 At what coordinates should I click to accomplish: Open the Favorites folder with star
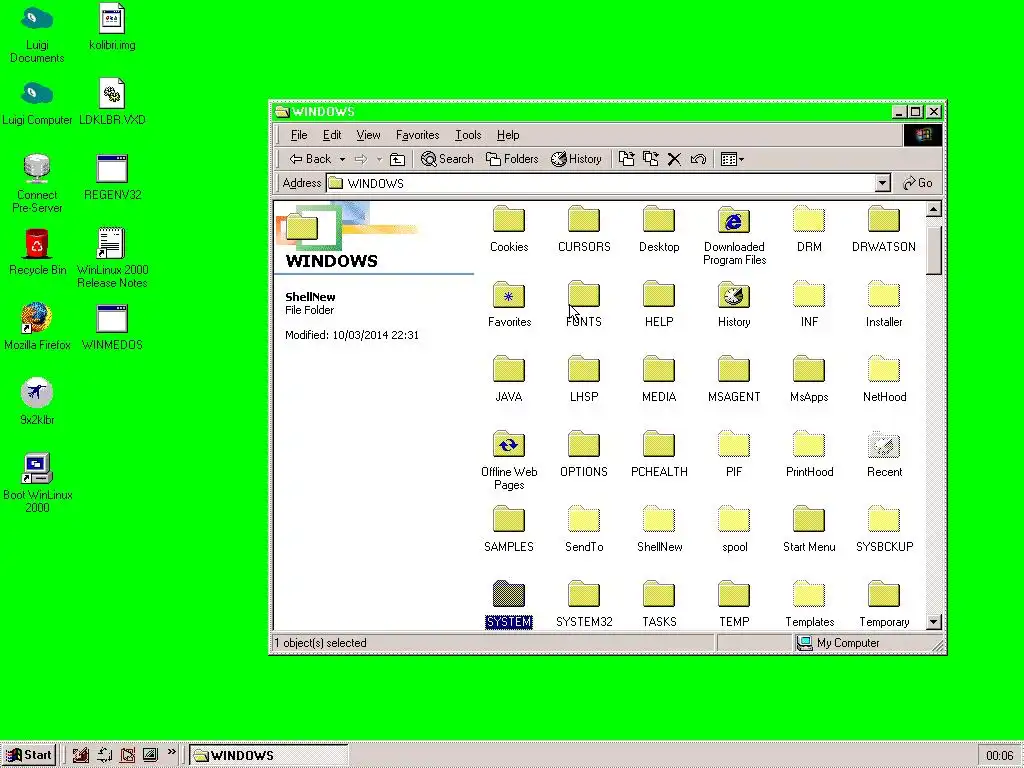[509, 304]
